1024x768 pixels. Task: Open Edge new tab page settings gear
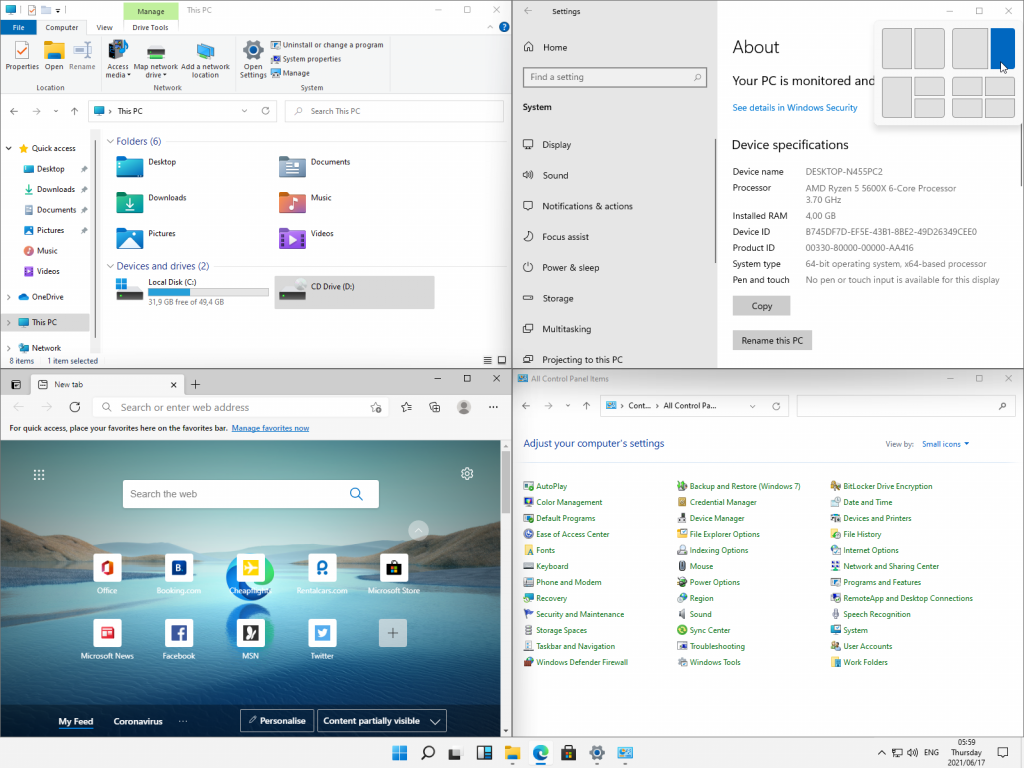467,474
